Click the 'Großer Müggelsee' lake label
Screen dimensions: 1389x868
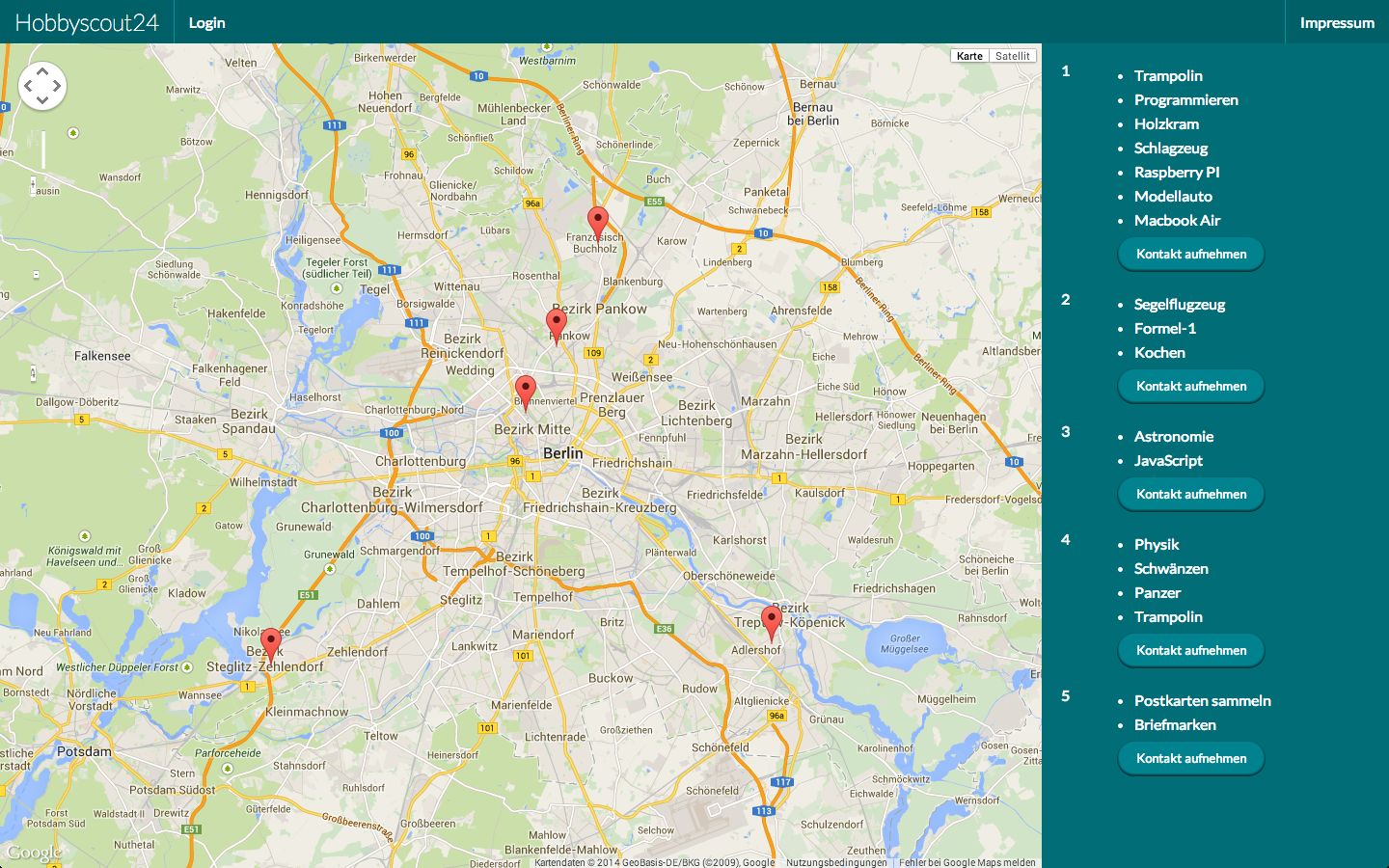pos(905,643)
